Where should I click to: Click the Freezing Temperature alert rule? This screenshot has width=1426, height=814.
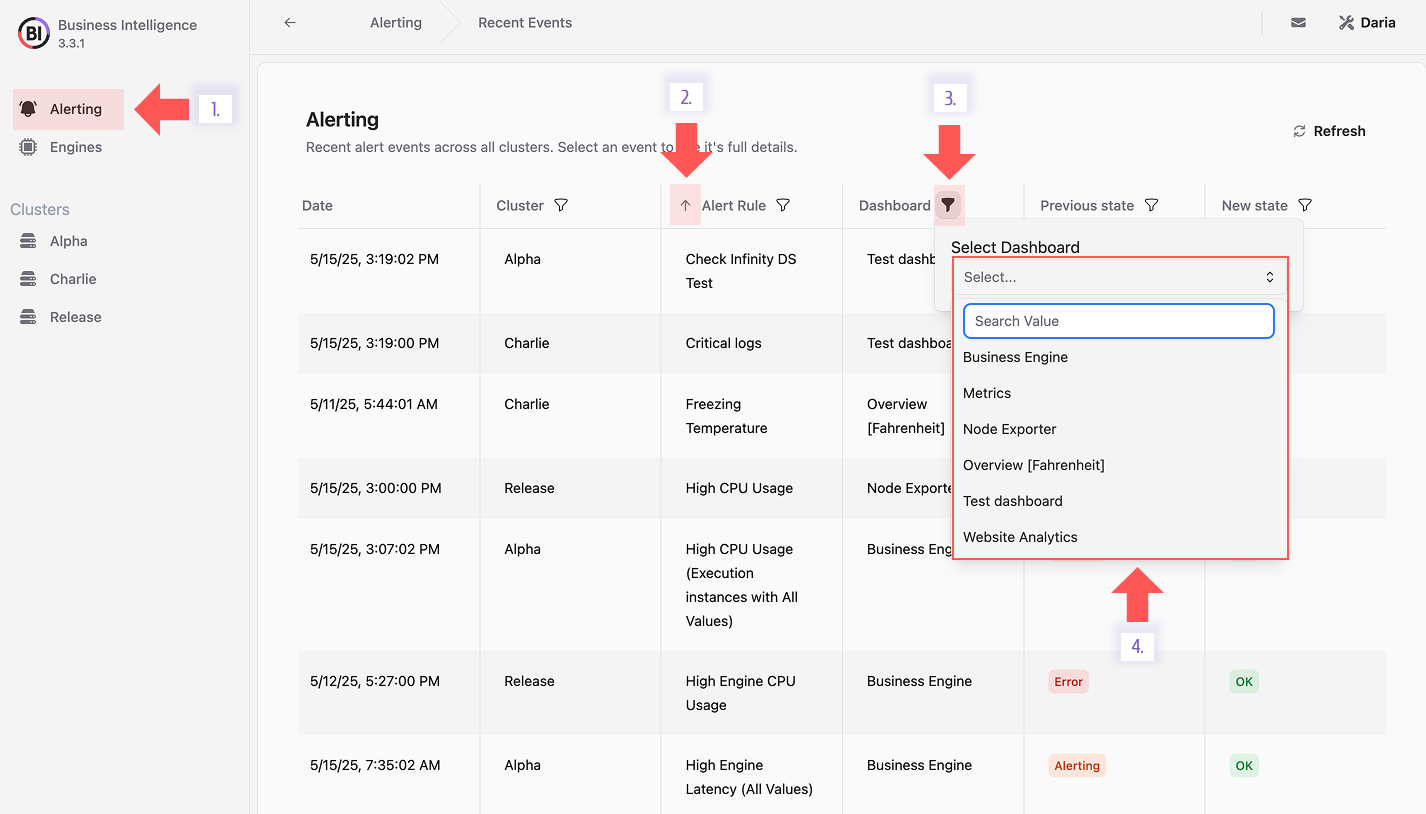[727, 416]
